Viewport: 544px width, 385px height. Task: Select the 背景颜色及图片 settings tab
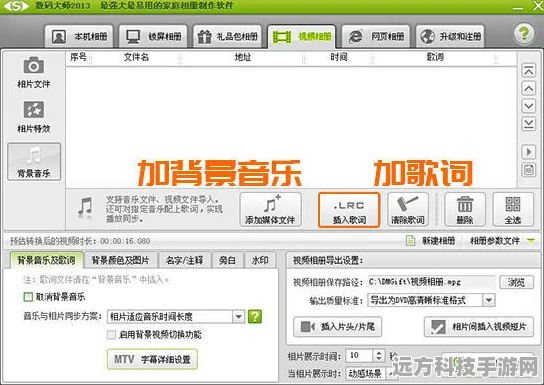click(x=120, y=260)
